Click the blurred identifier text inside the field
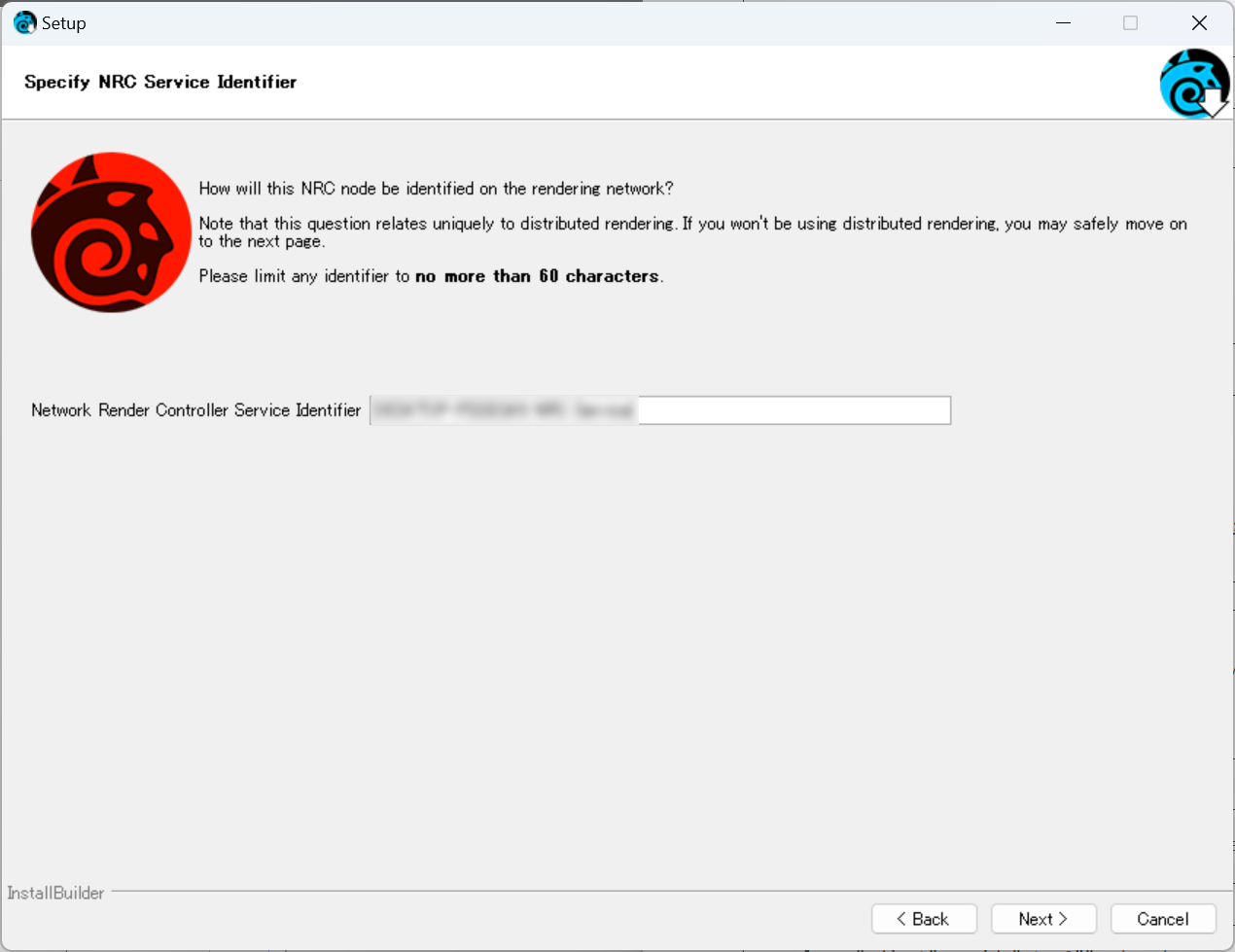The height and width of the screenshot is (952, 1235). tap(504, 410)
